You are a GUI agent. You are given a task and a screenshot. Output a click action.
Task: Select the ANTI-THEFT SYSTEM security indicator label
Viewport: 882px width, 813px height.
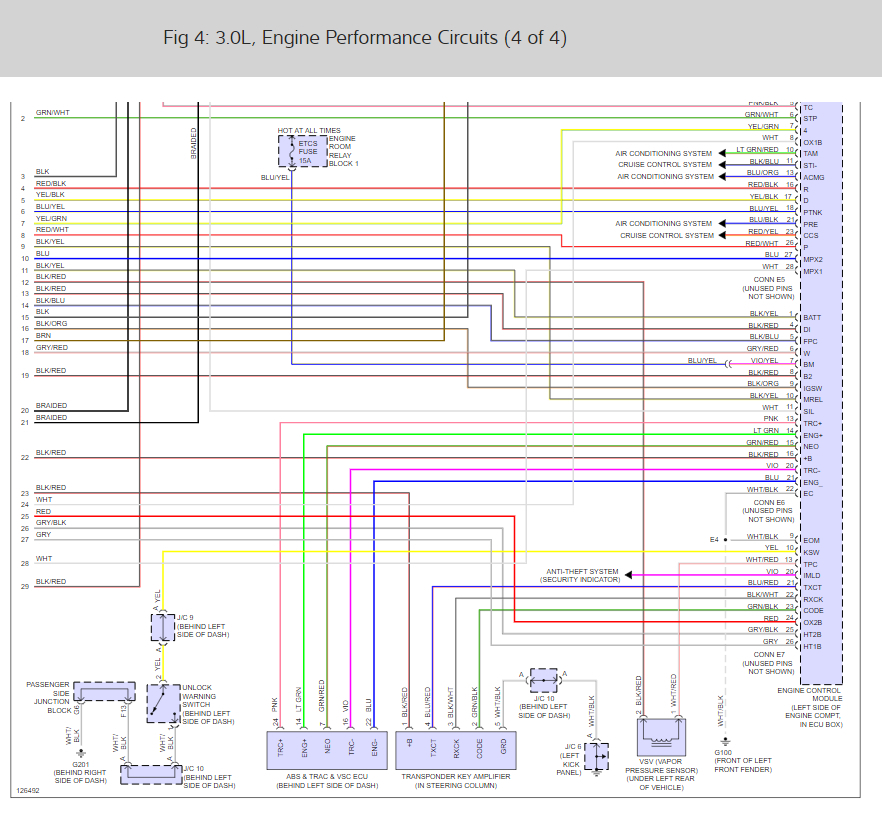click(580, 575)
